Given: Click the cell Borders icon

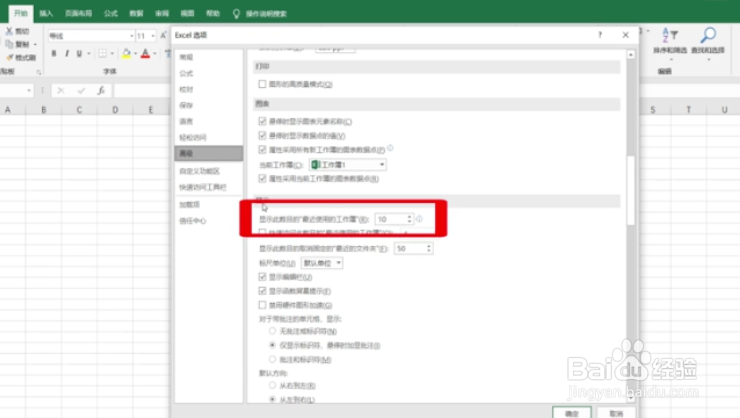Looking at the screenshot, I should pyautogui.click(x=102, y=54).
